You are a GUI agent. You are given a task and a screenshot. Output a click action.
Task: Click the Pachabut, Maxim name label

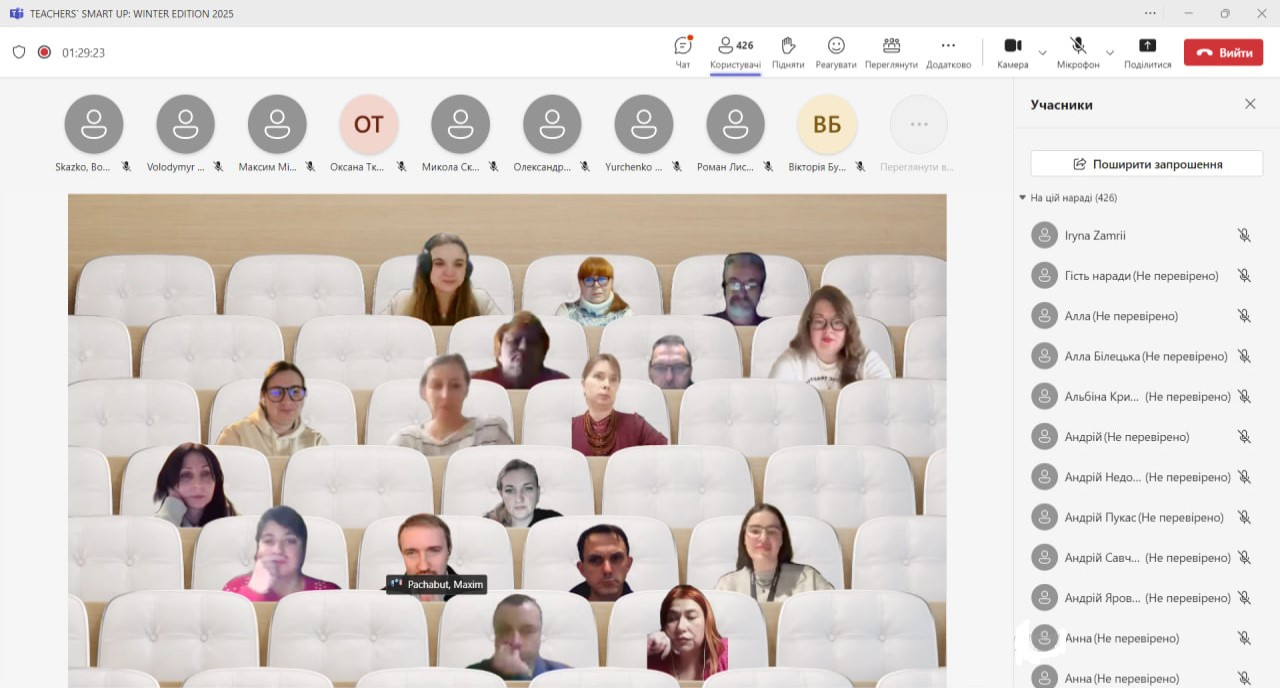pyautogui.click(x=437, y=584)
